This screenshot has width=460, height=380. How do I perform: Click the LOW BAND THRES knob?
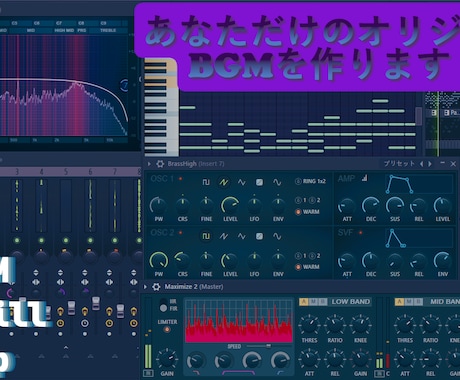tap(309, 324)
